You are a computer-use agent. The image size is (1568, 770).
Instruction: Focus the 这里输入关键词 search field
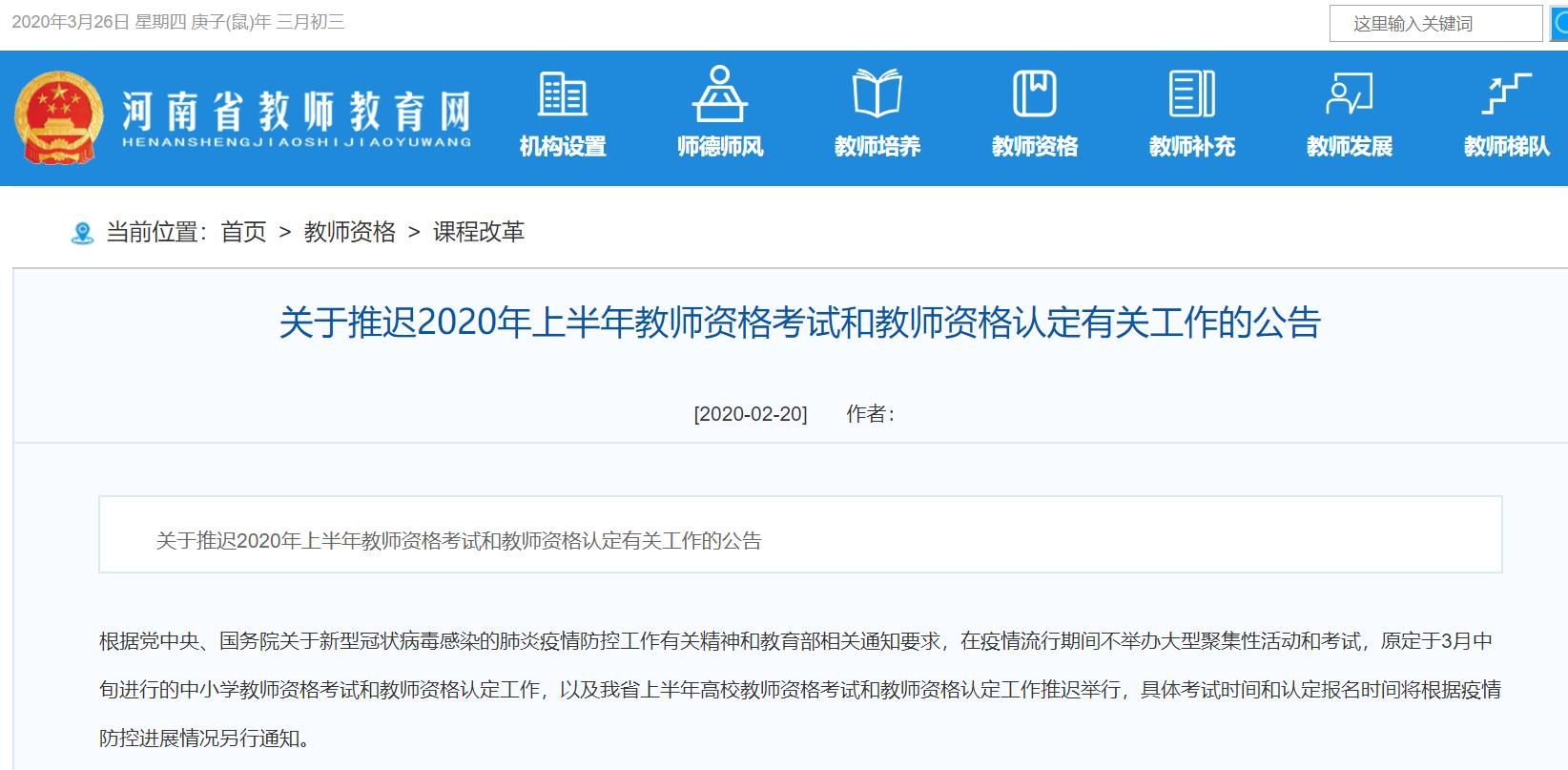[1435, 24]
